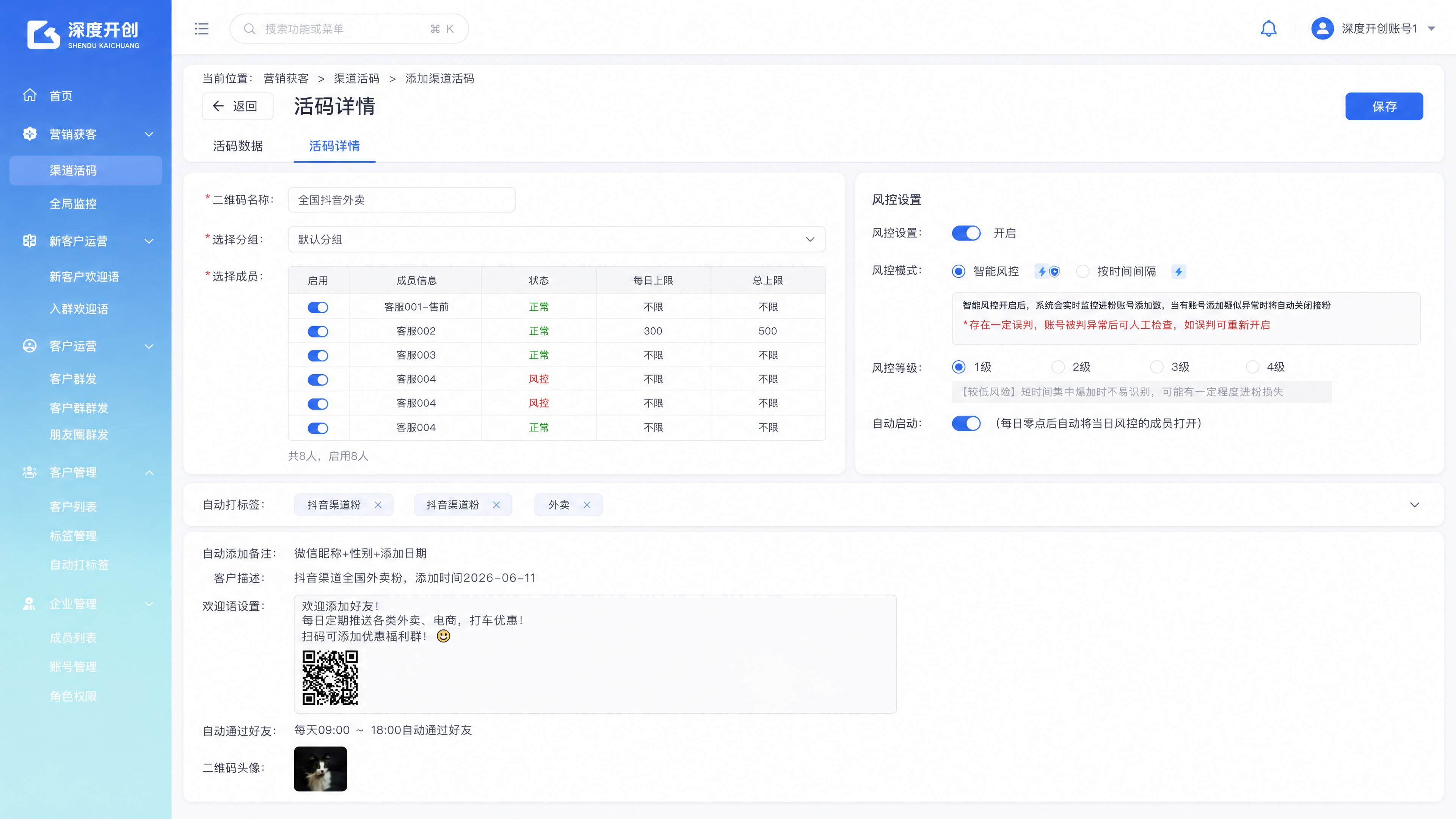
Task: Select the 按时间间隔 radio button
Action: [1083, 272]
